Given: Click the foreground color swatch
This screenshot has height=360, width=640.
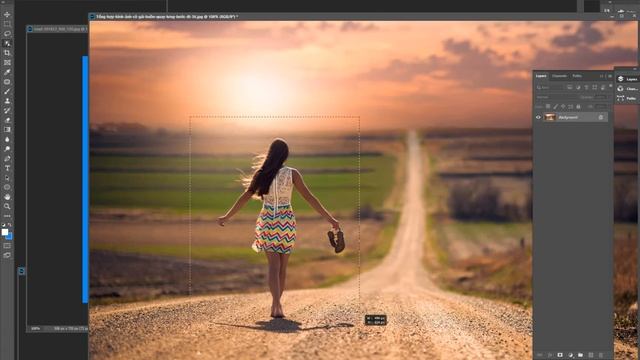Looking at the screenshot, I should click(4, 232).
